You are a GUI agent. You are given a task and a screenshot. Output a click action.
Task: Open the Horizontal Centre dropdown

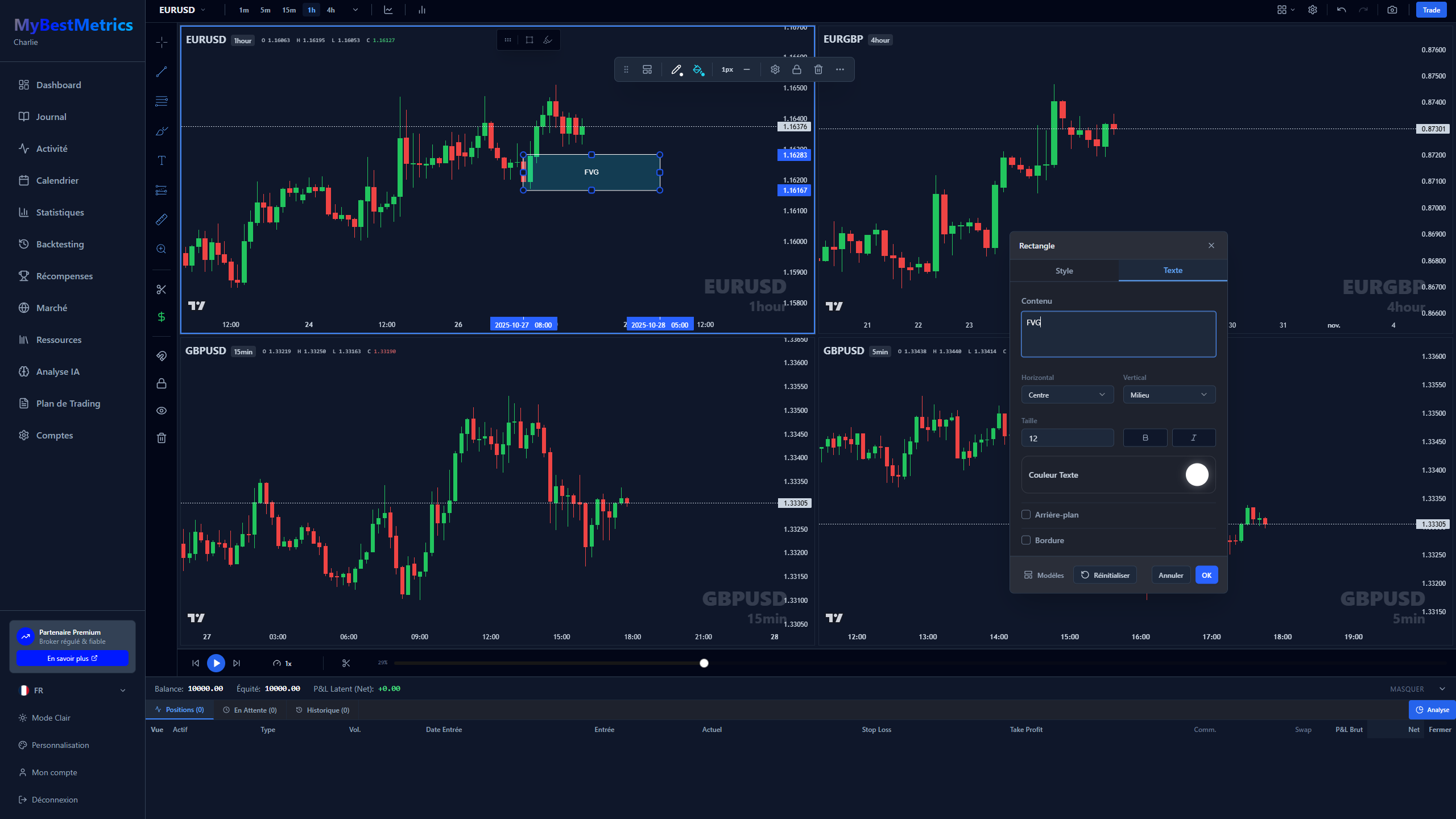1067,395
